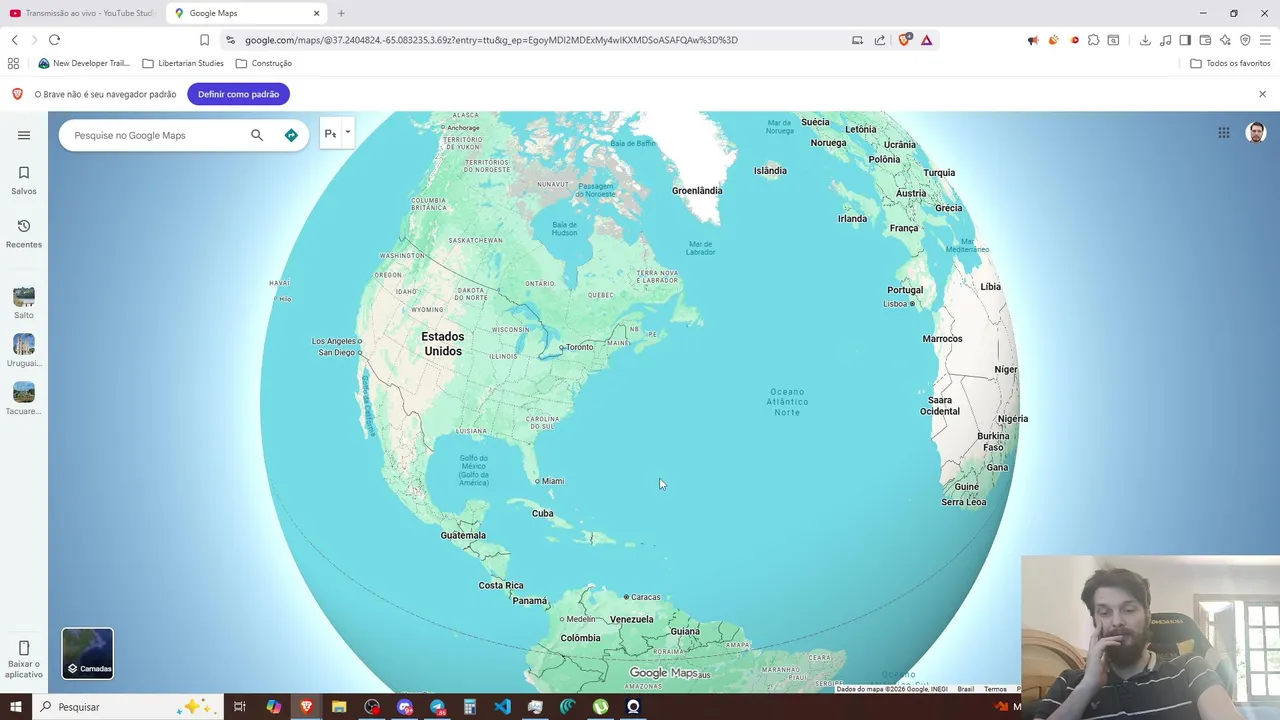The image size is (1280, 720).
Task: Open Salvos saved places
Action: click(24, 180)
